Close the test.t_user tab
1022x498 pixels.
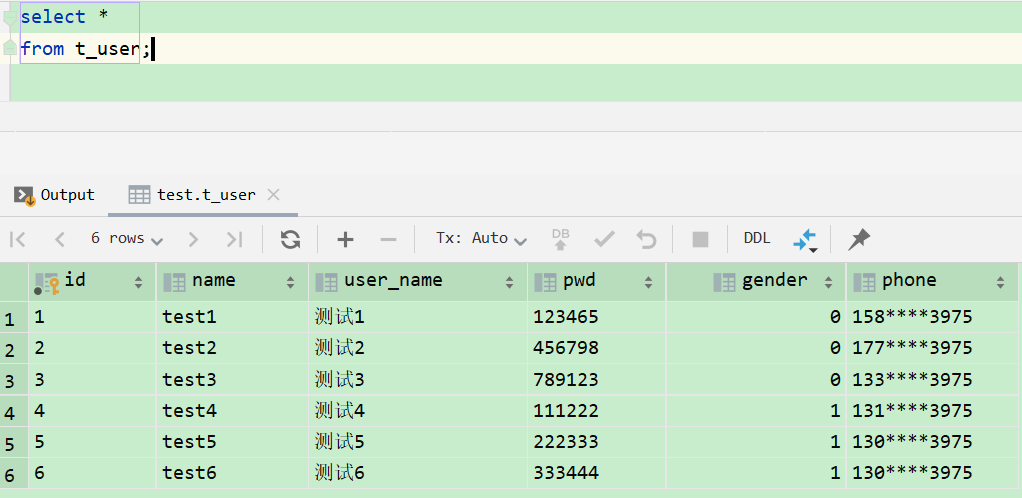[274, 194]
